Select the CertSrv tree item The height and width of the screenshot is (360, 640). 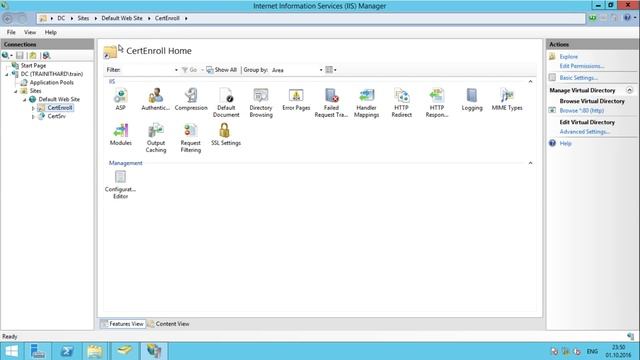56,116
